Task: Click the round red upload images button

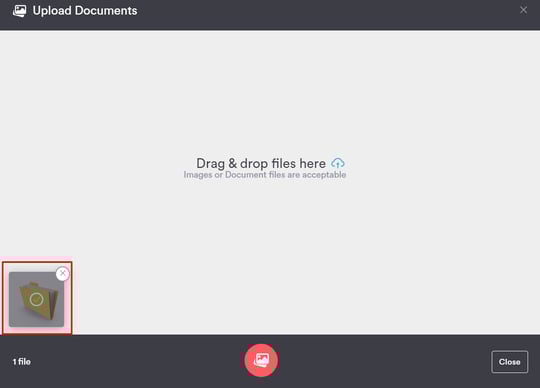Action: (261, 360)
